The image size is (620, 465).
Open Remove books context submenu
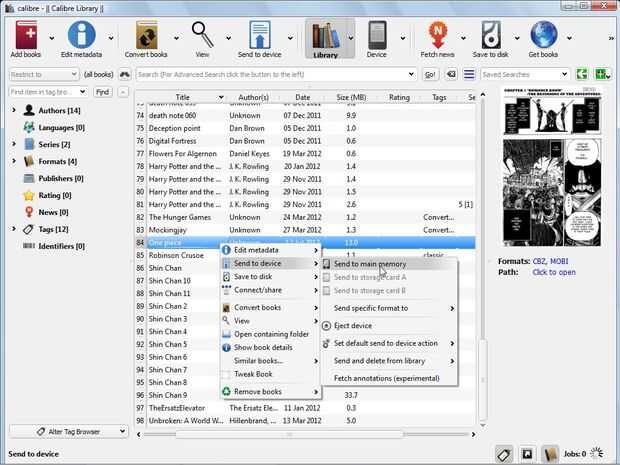pyautogui.click(x=271, y=392)
